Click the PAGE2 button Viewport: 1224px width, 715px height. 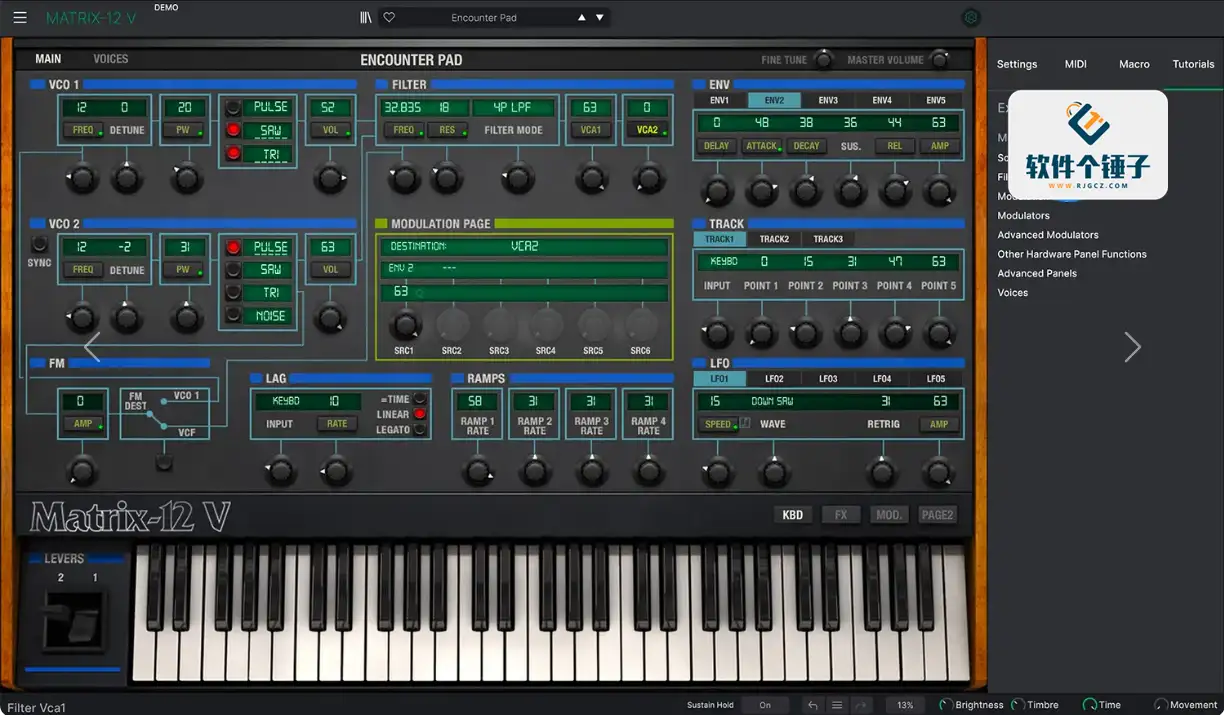938,514
